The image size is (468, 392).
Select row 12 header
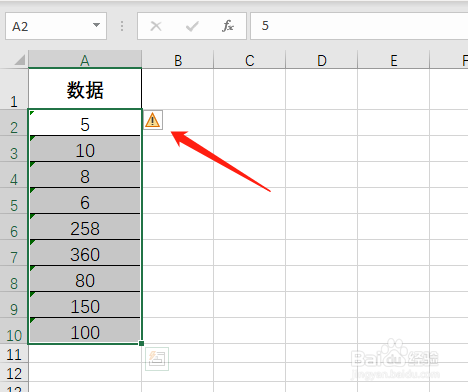(14, 373)
